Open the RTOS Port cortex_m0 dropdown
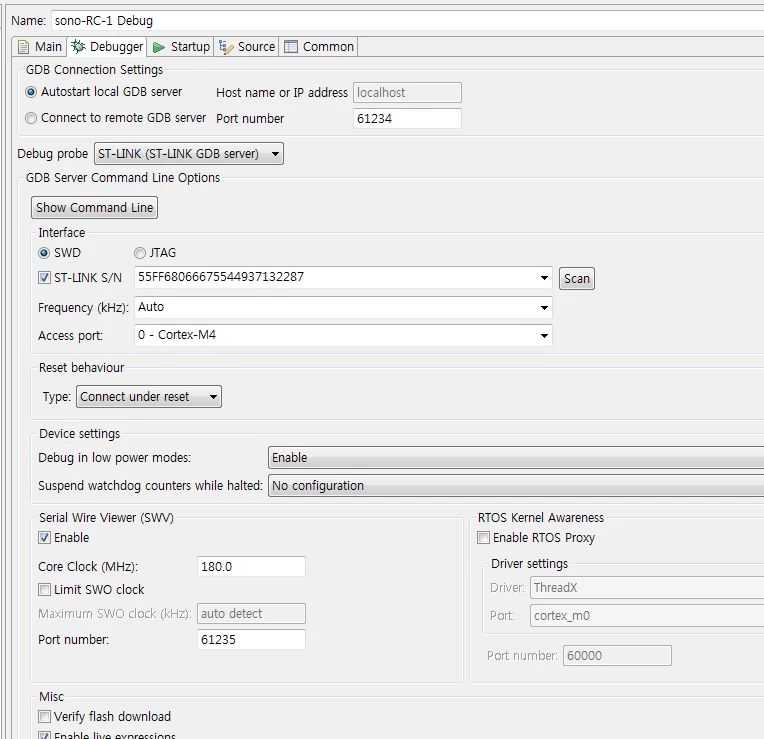 tap(647, 616)
